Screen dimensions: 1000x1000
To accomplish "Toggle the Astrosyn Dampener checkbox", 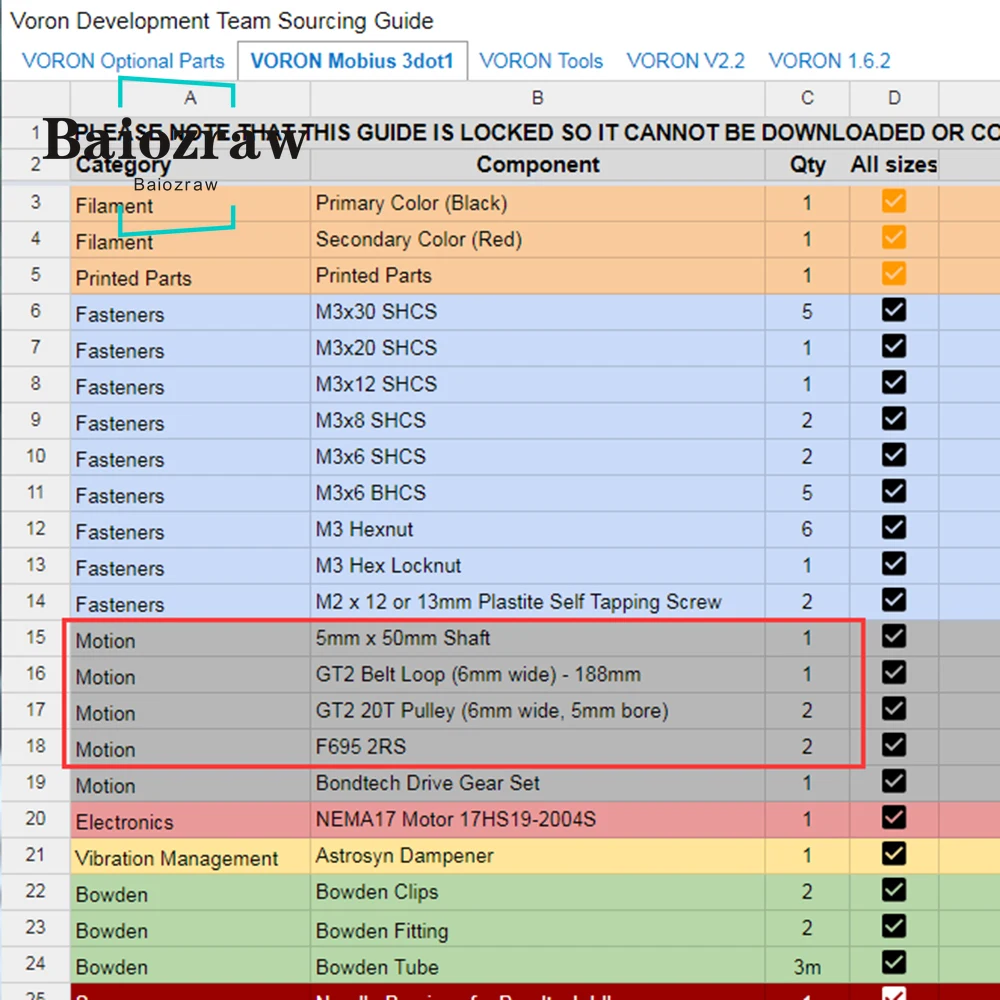I will [893, 854].
